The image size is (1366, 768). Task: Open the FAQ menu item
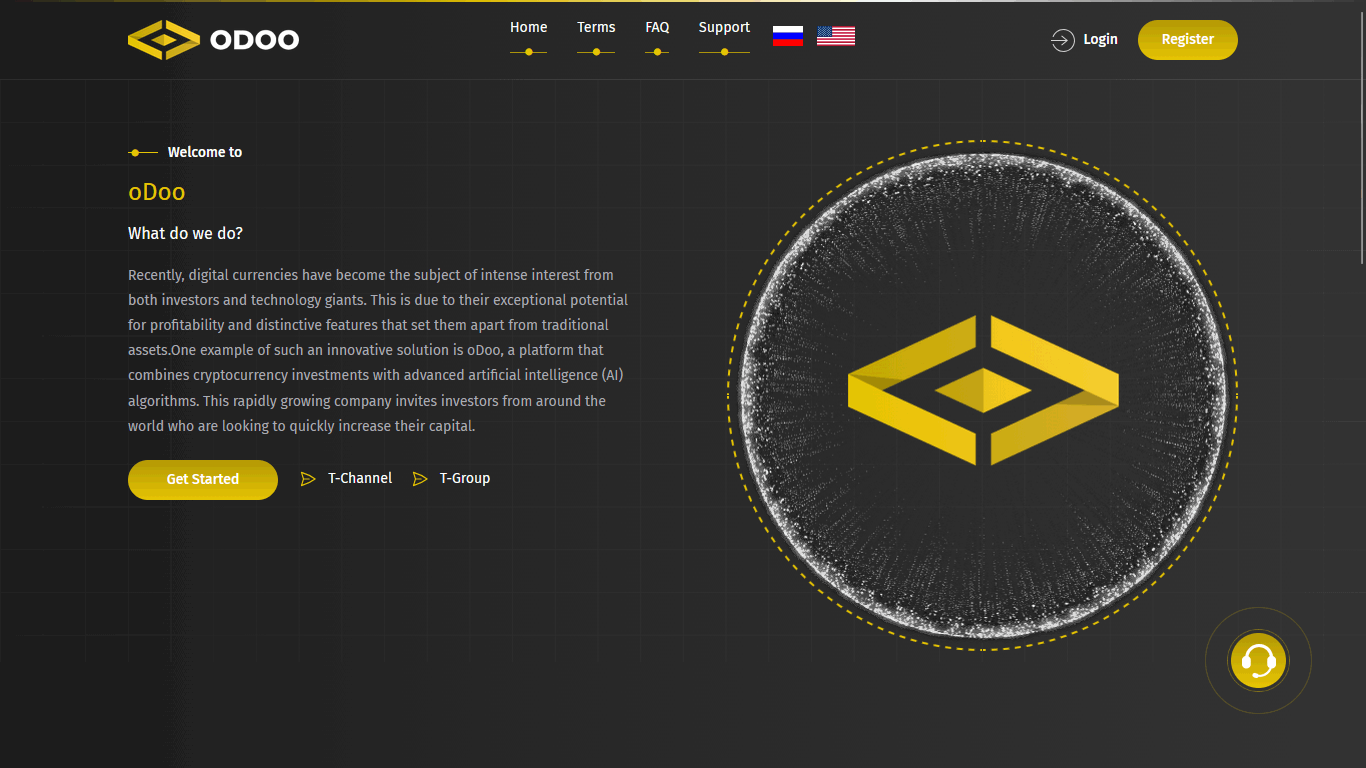coord(657,28)
